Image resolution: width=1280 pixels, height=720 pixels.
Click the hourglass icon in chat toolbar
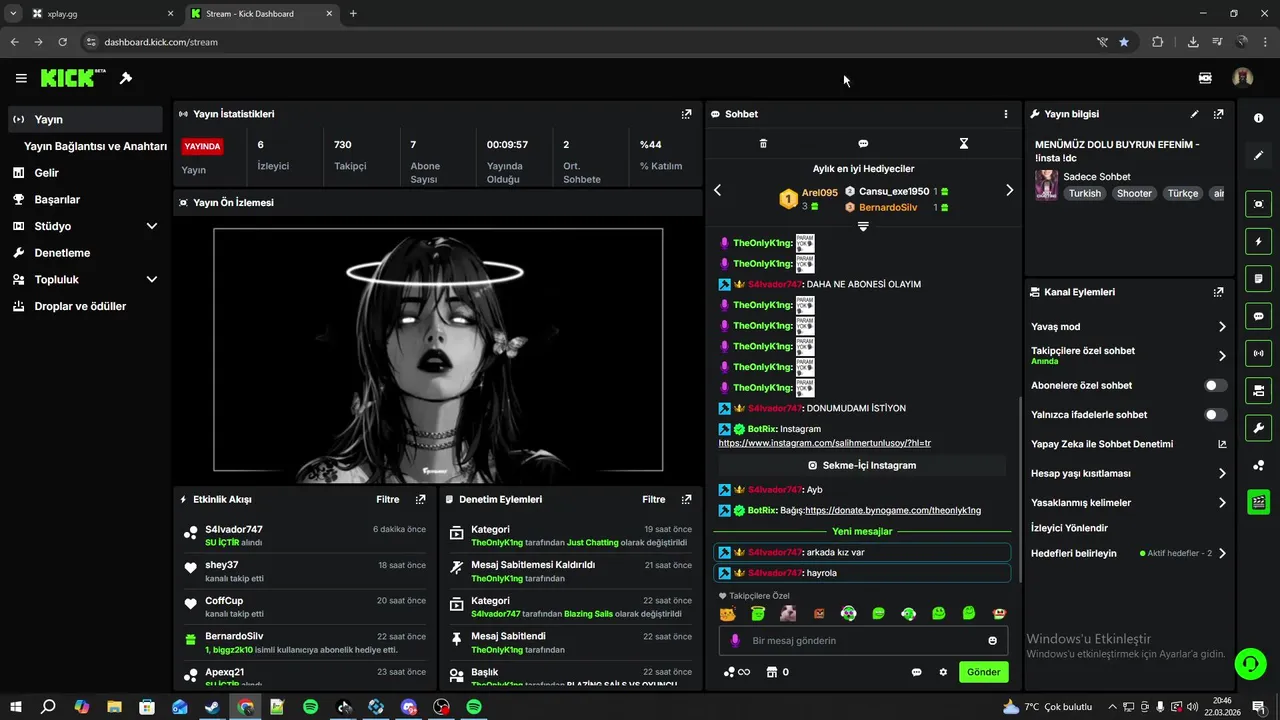coord(964,144)
